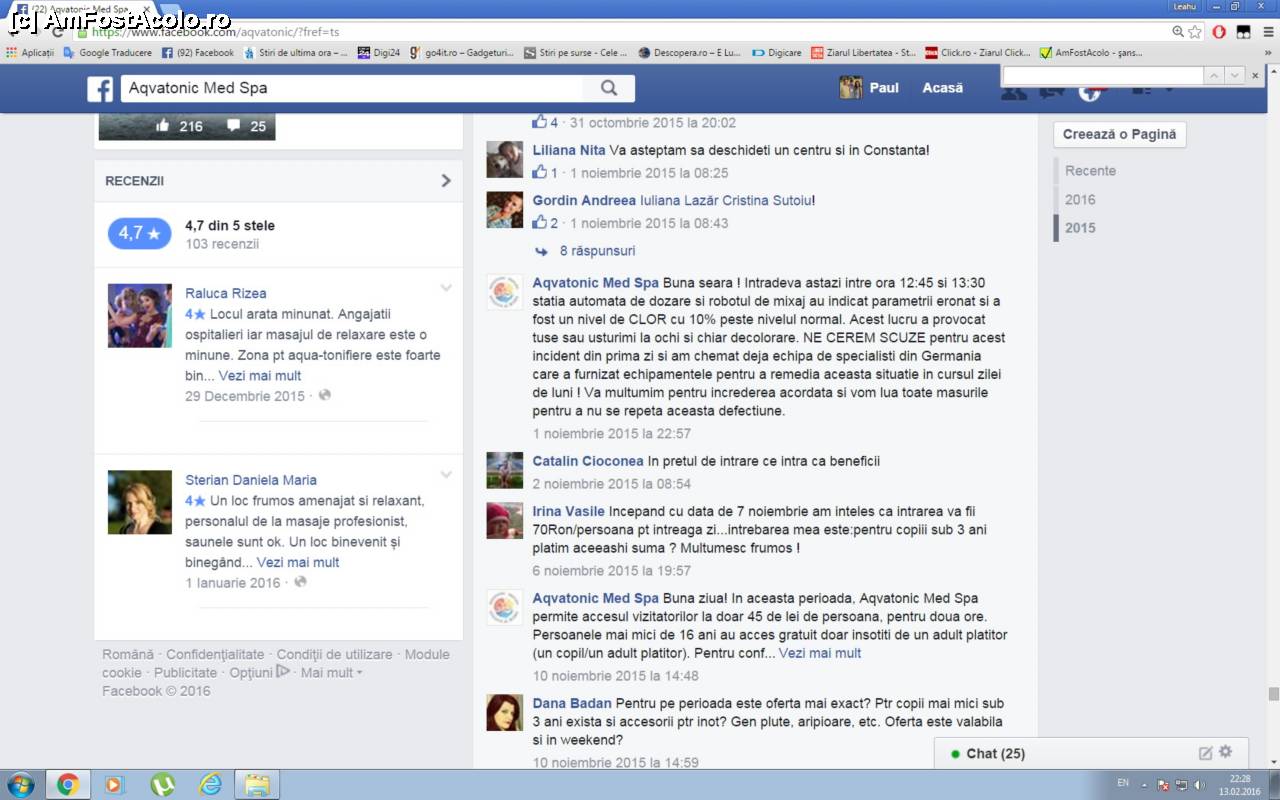Click the Facebook logo icon
1280x800 pixels.
[100, 89]
